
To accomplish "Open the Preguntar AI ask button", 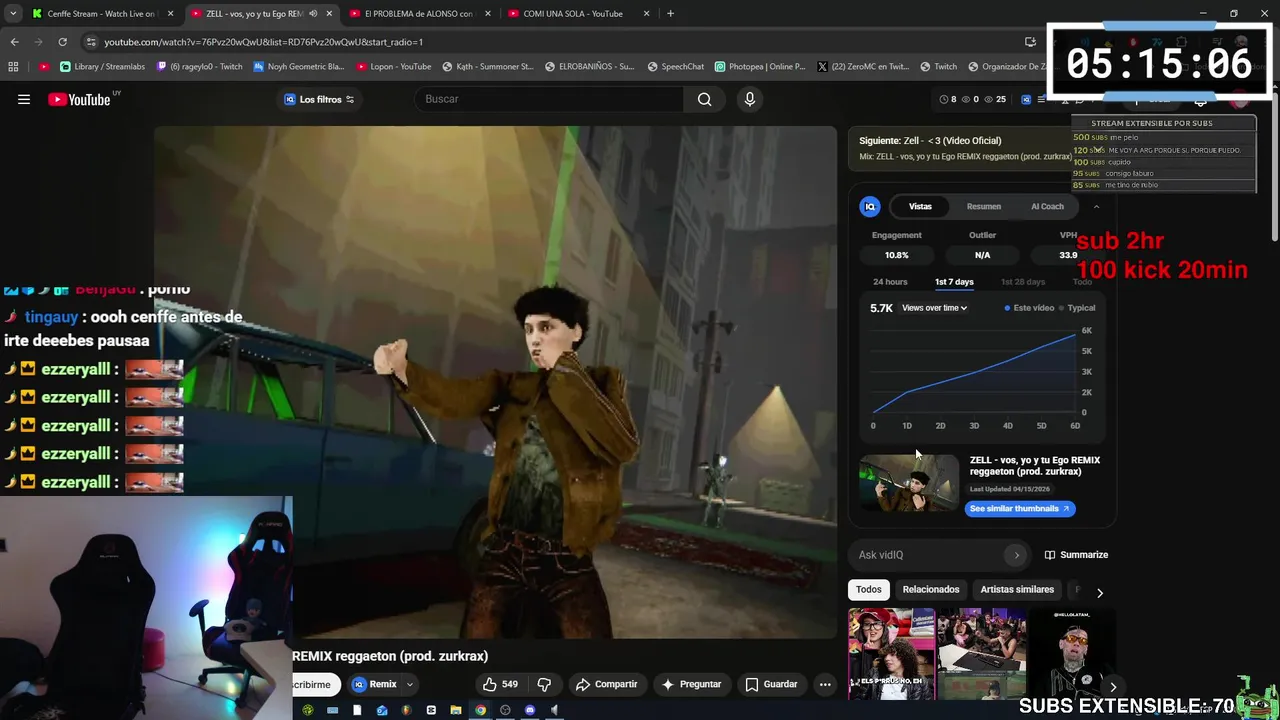I will click(x=691, y=684).
